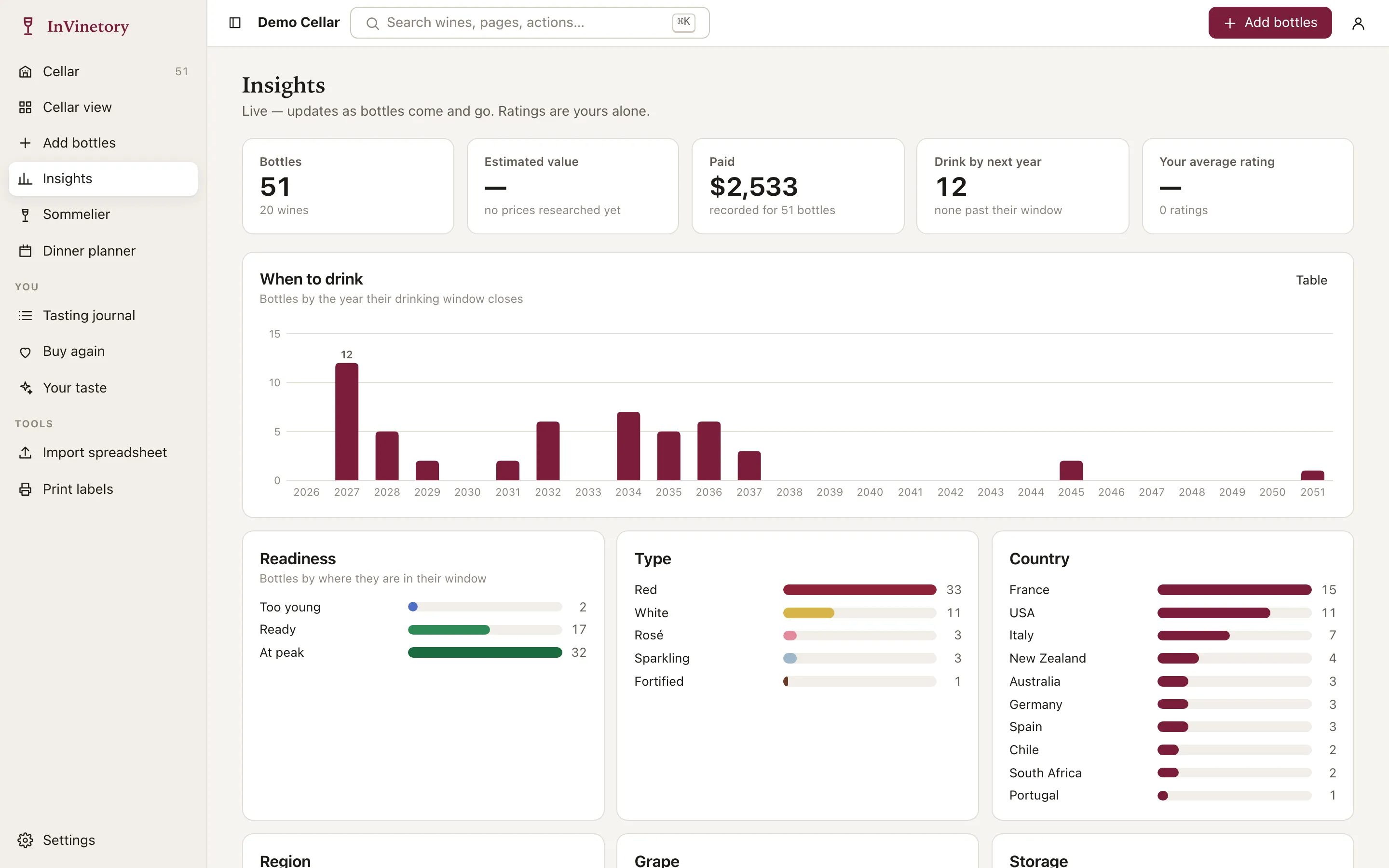Screen dimensions: 1389x868
Task: Click the Sommelier wine glass icon
Action: click(25, 215)
